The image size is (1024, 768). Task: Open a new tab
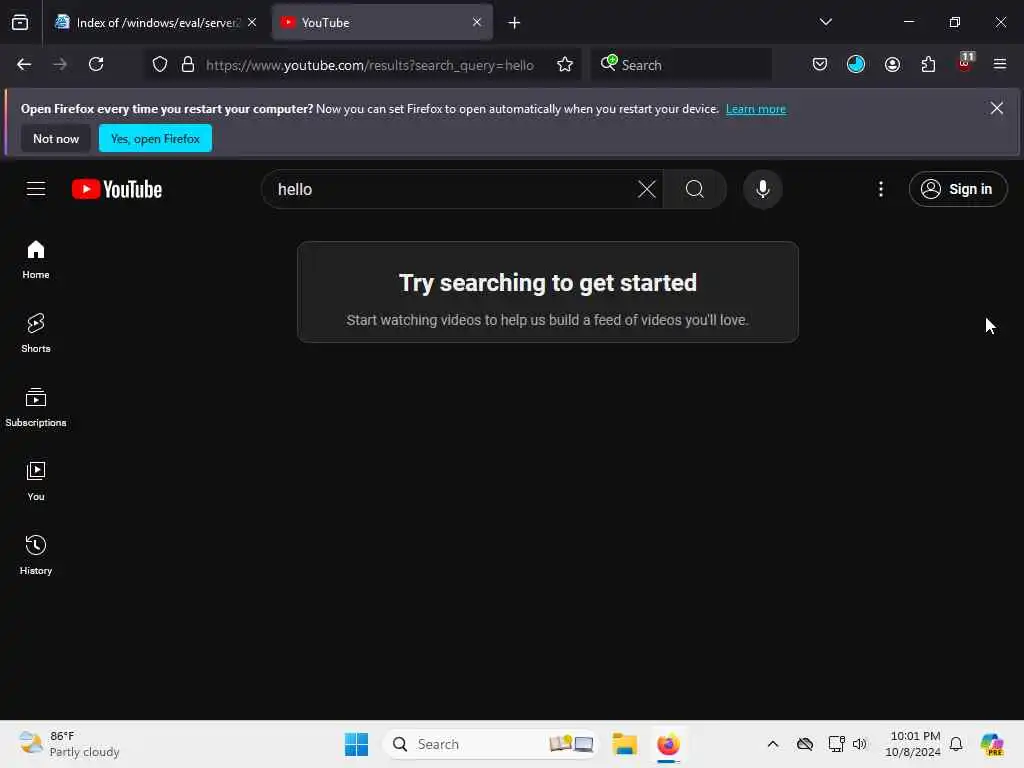coord(514,23)
